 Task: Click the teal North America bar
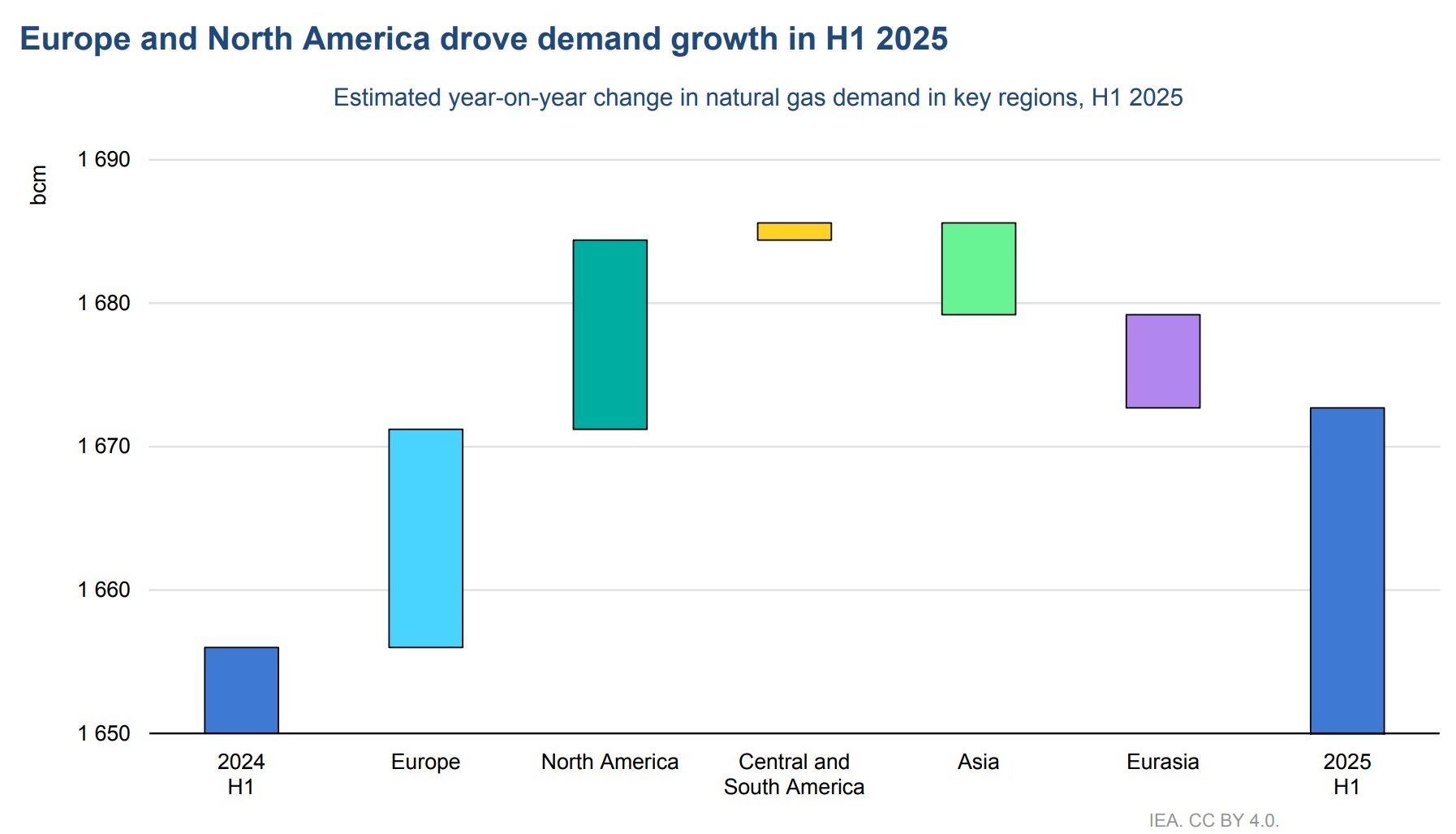(x=610, y=335)
